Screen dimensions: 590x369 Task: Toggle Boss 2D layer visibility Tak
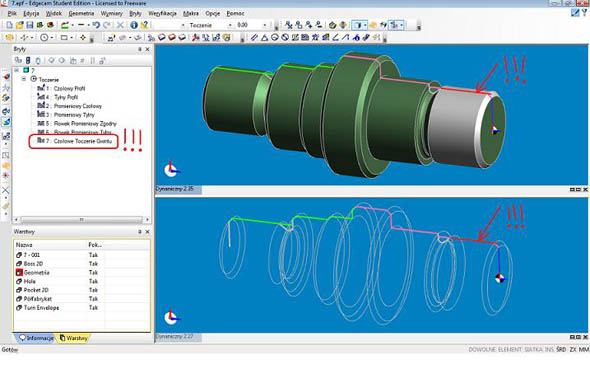click(x=93, y=264)
